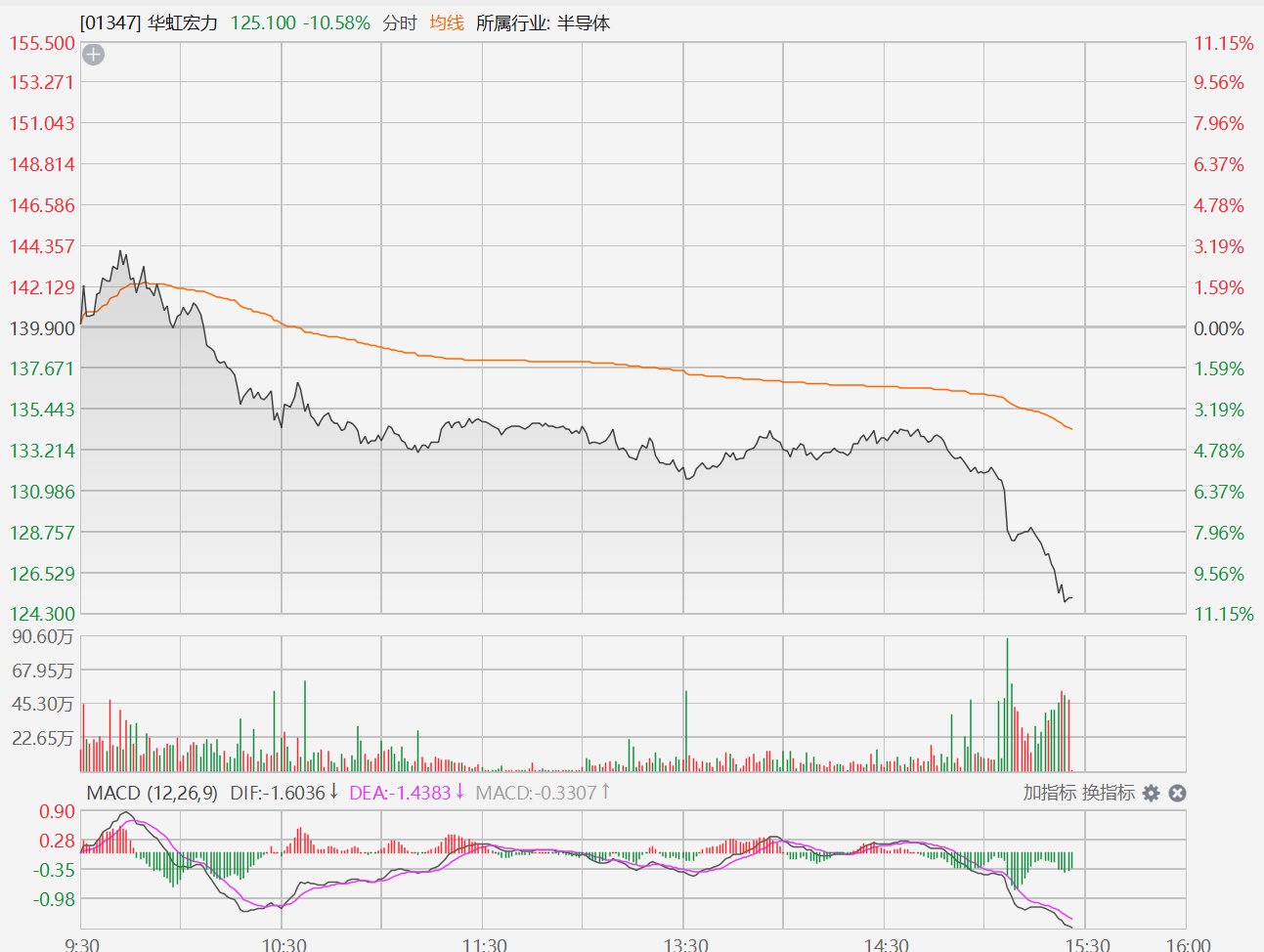Open the 所属行业: 半导体 industry link
This screenshot has width=1264, height=952.
pos(543,22)
